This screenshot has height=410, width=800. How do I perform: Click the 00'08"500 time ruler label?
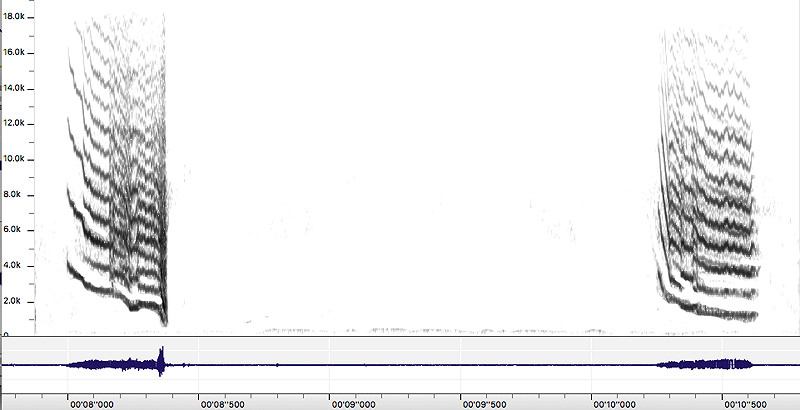coord(220,404)
